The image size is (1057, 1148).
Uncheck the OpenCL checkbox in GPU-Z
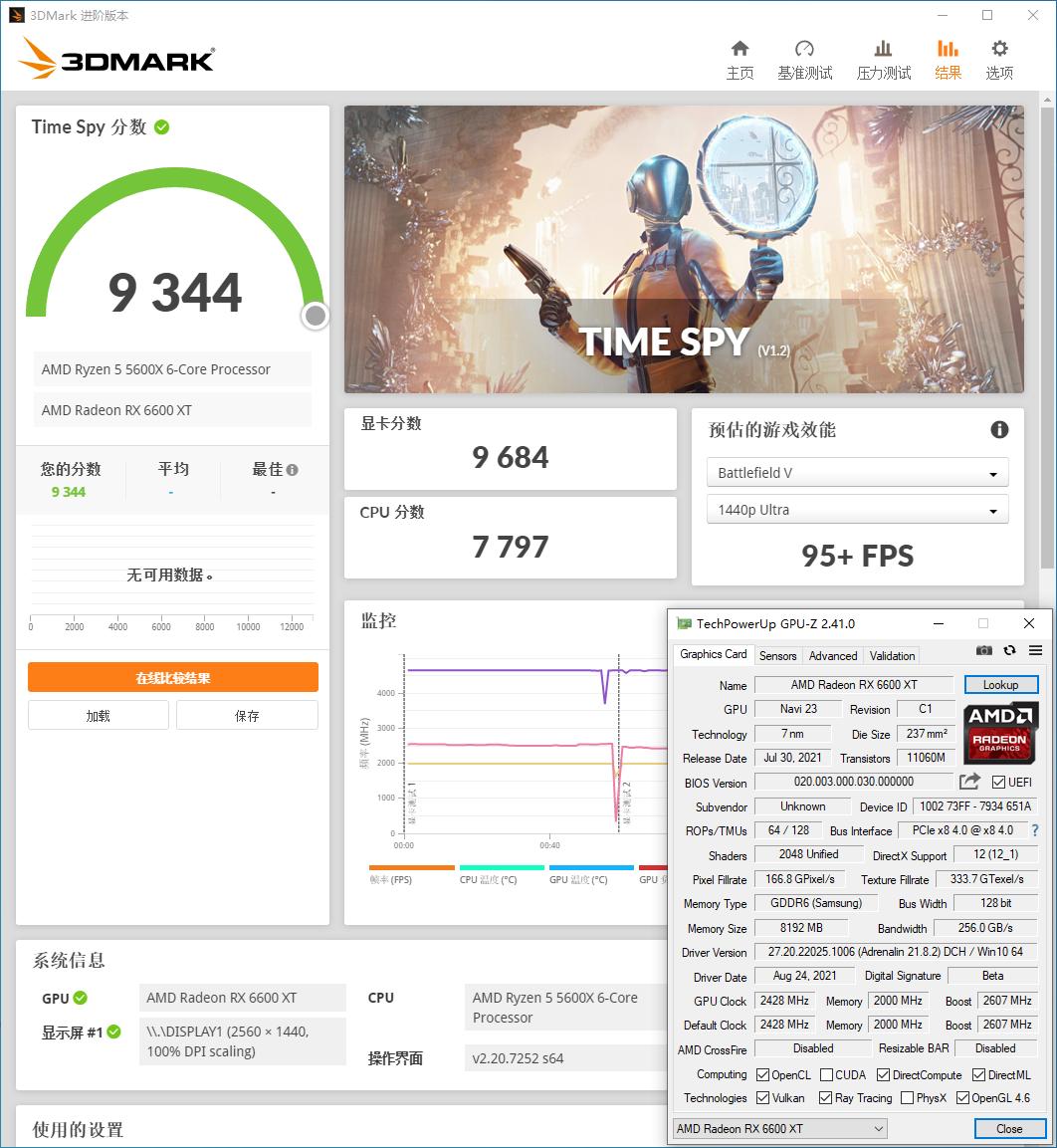pos(761,1074)
